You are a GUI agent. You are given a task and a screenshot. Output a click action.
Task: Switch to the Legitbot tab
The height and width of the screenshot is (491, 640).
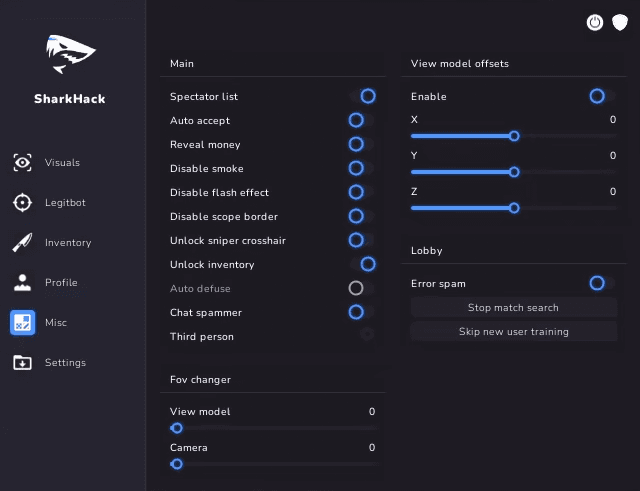click(64, 202)
